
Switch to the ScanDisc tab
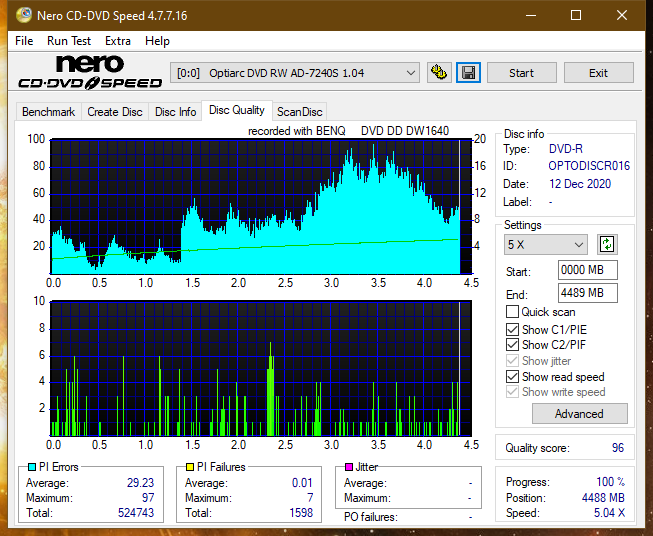pos(299,112)
